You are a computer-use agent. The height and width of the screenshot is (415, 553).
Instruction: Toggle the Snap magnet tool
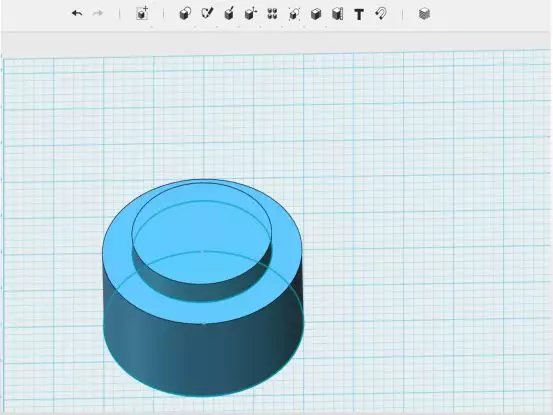381,14
